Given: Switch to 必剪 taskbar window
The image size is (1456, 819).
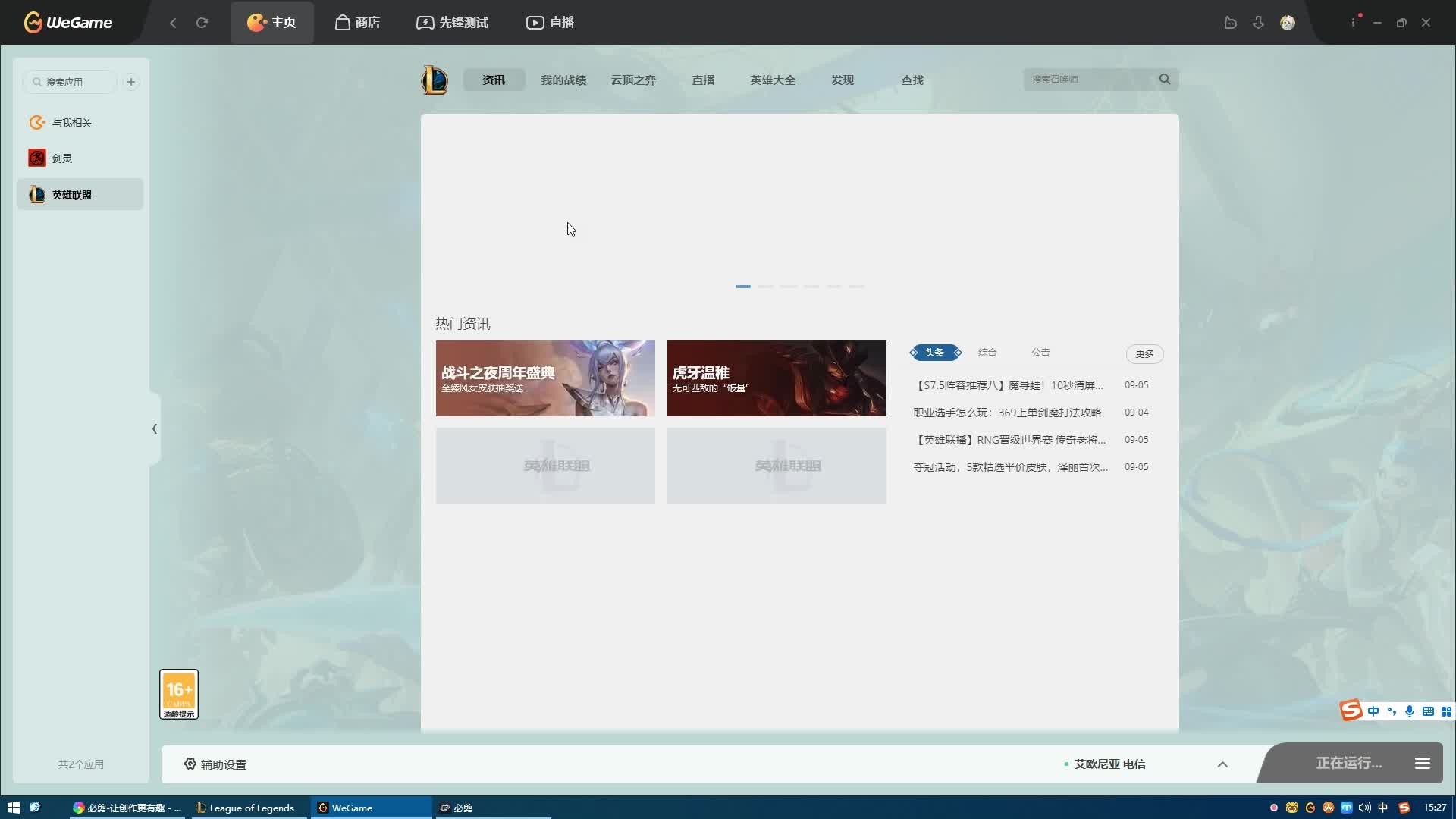Looking at the screenshot, I should [x=491, y=808].
